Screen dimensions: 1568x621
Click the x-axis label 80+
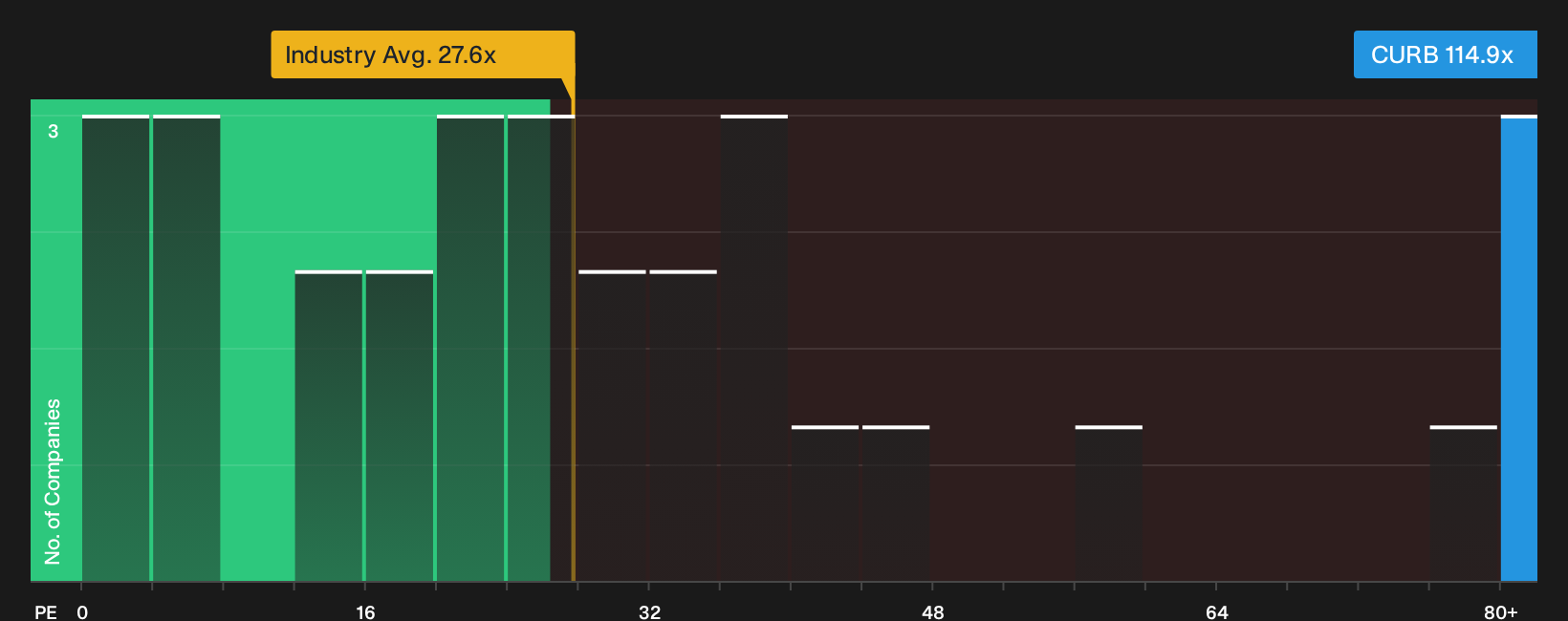coord(1500,611)
